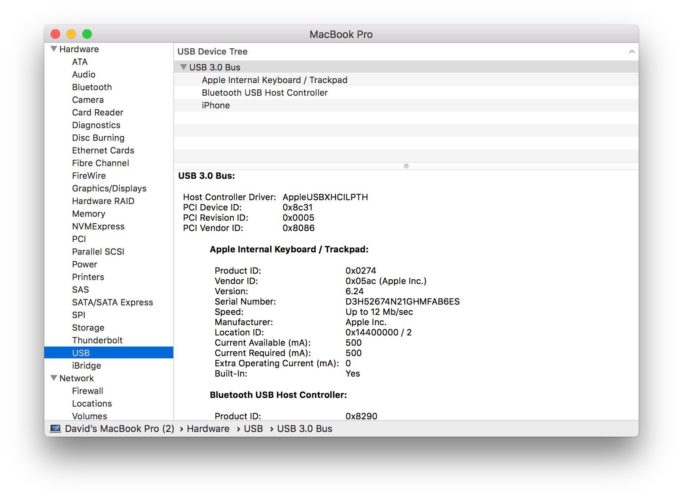683x500 pixels.
Task: Click the PCI Device ID value 0x8c31
Action: click(x=297, y=207)
